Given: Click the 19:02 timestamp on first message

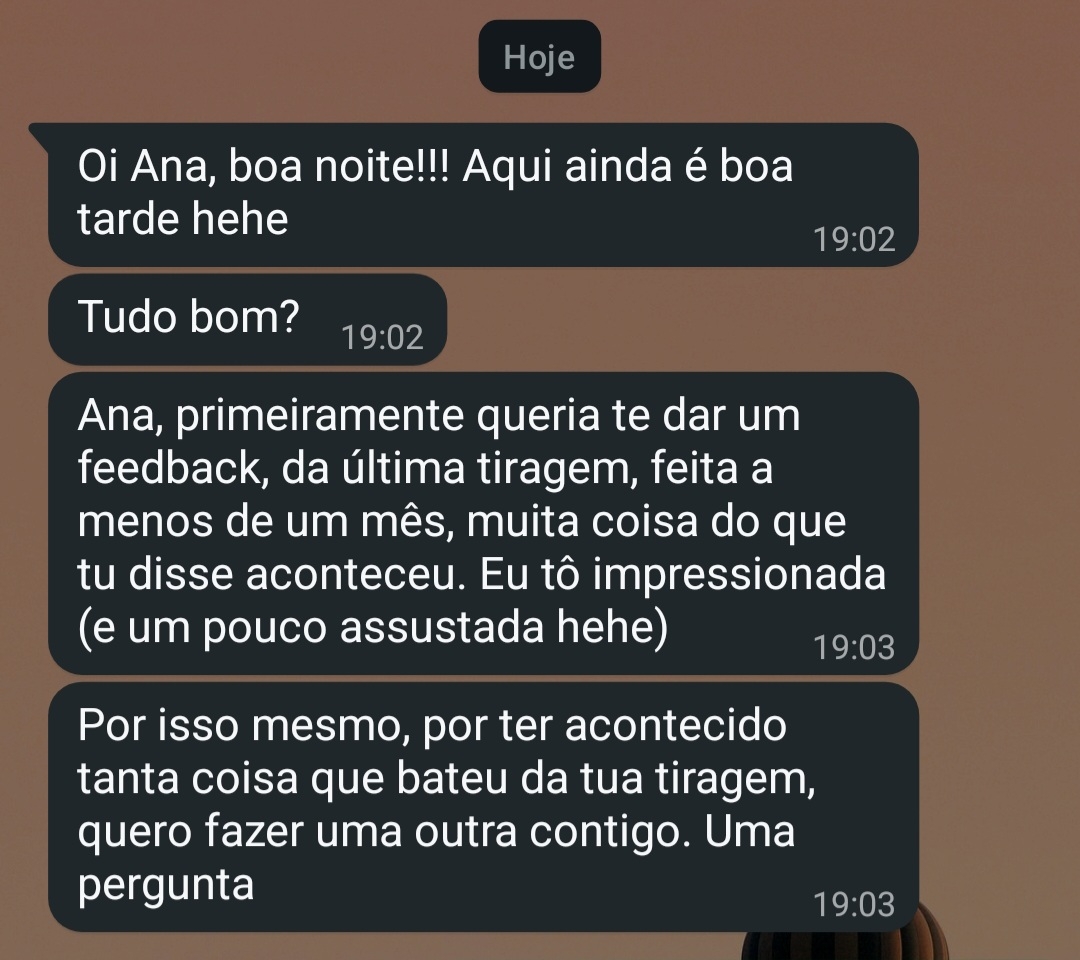Looking at the screenshot, I should click(x=854, y=239).
